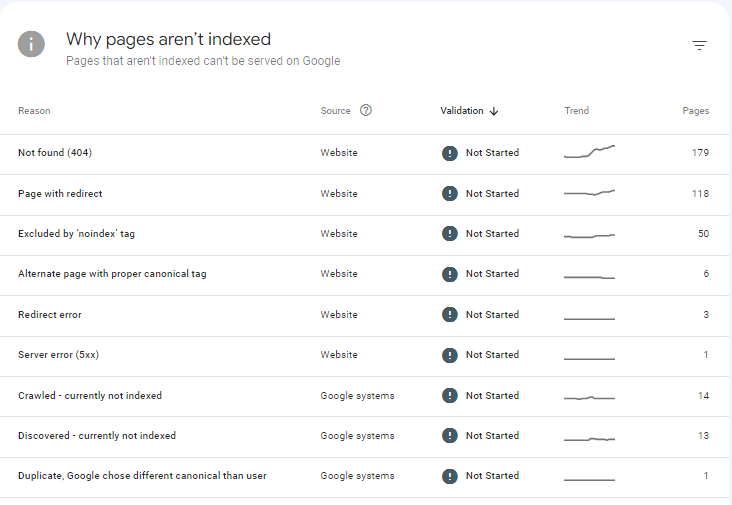This screenshot has height=505, width=732.
Task: Click the Alternate page canonical row status icon
Action: pos(450,274)
